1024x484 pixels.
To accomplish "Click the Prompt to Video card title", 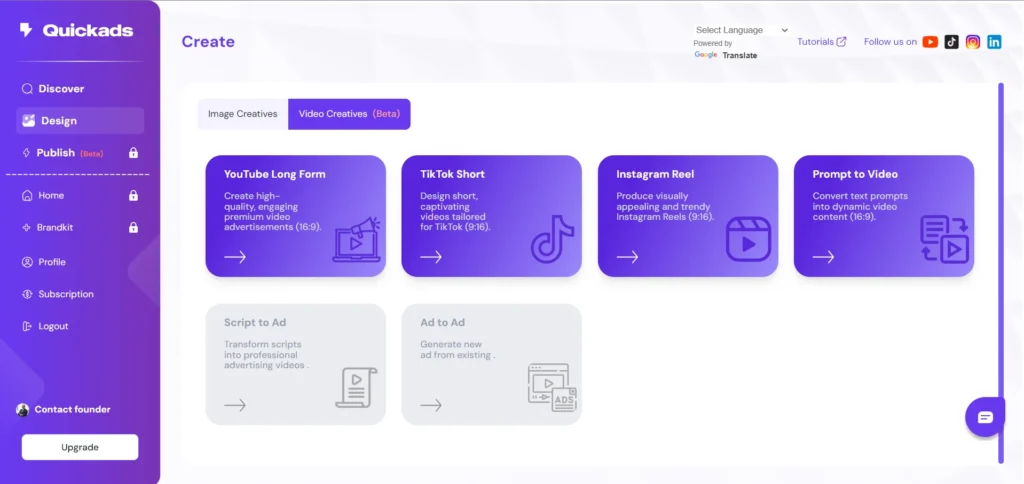I will pos(855,174).
